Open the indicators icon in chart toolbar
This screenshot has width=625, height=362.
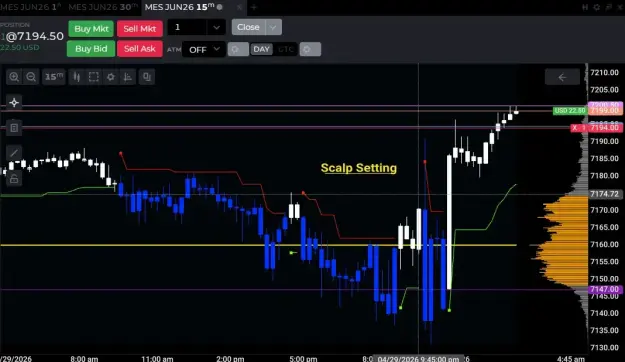pyautogui.click(x=128, y=77)
